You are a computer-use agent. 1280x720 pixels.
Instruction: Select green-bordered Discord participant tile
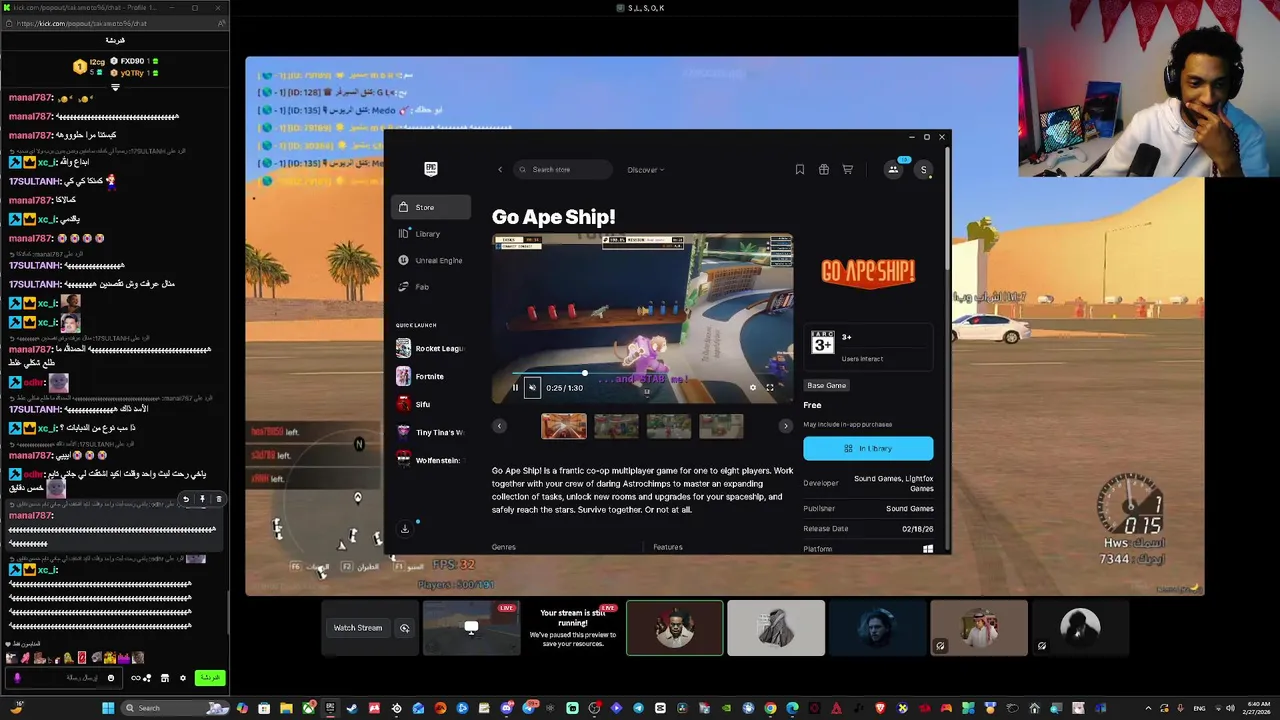click(675, 628)
